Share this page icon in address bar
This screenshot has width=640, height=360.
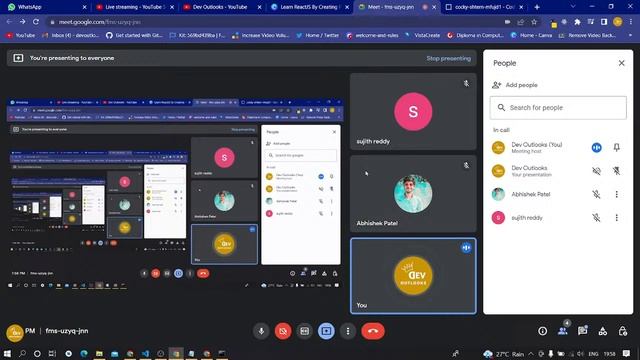pyautogui.click(x=520, y=22)
